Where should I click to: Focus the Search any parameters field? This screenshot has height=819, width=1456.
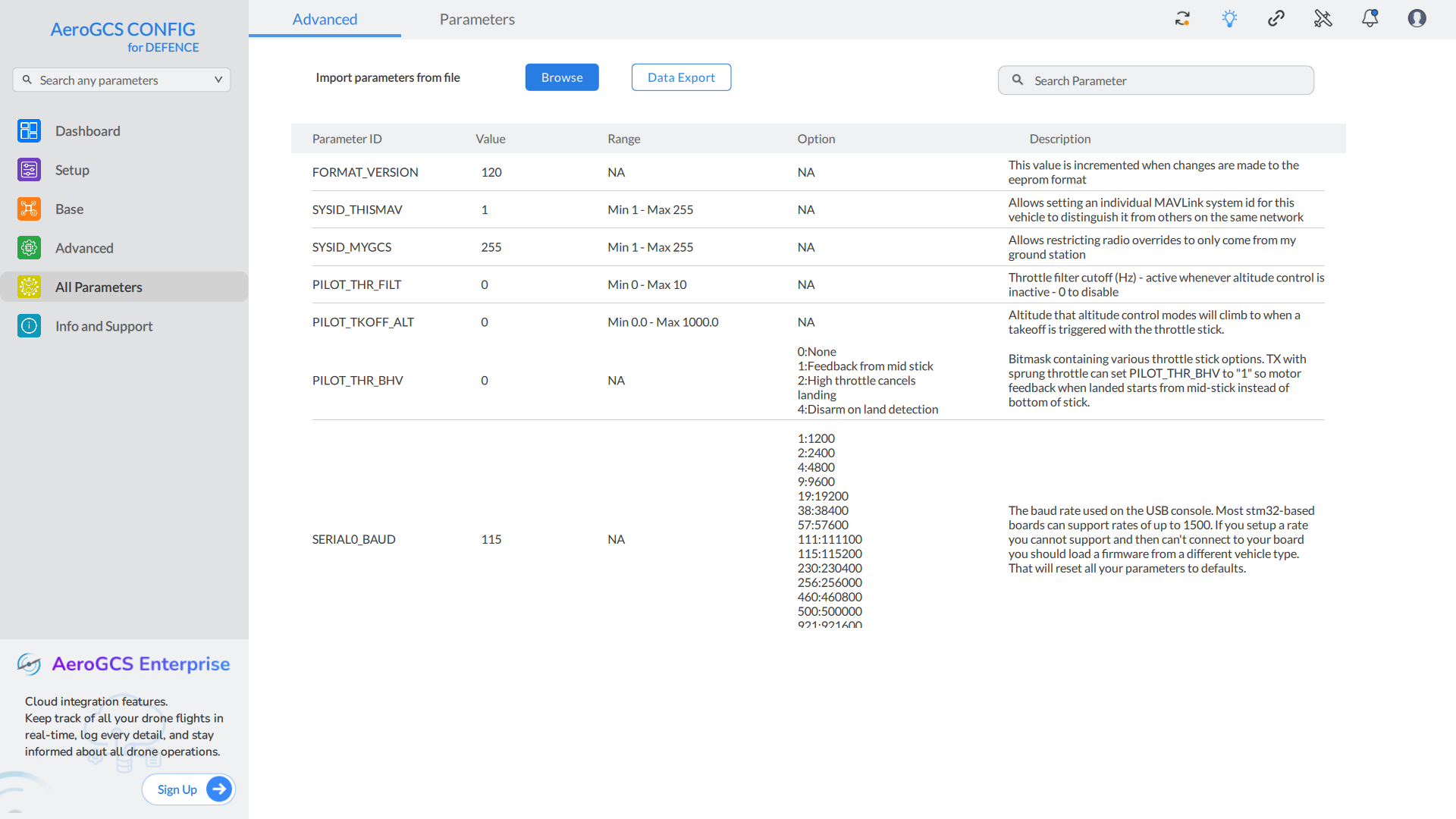[x=121, y=80]
